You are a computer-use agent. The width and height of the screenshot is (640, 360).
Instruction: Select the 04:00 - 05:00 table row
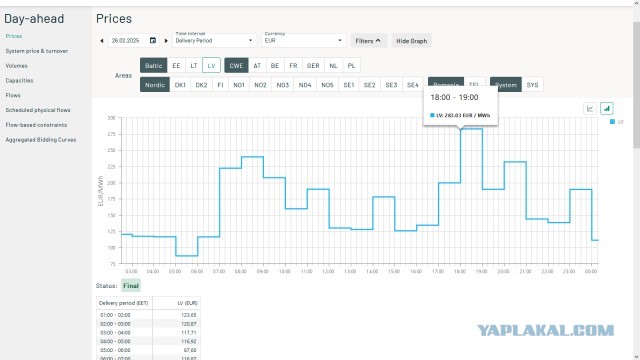[148, 341]
